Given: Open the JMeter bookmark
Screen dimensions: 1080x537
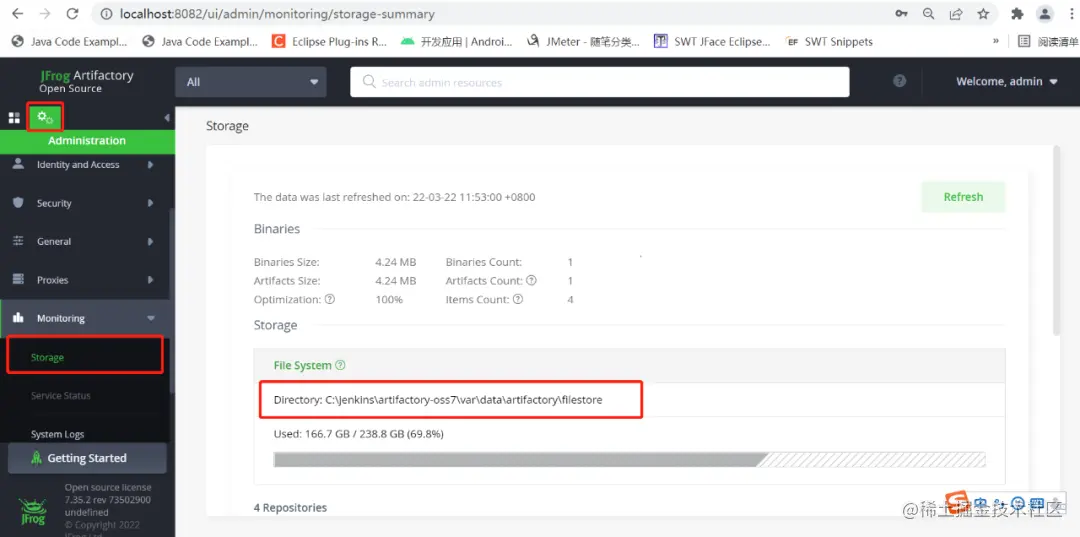Looking at the screenshot, I should pyautogui.click(x=583, y=41).
